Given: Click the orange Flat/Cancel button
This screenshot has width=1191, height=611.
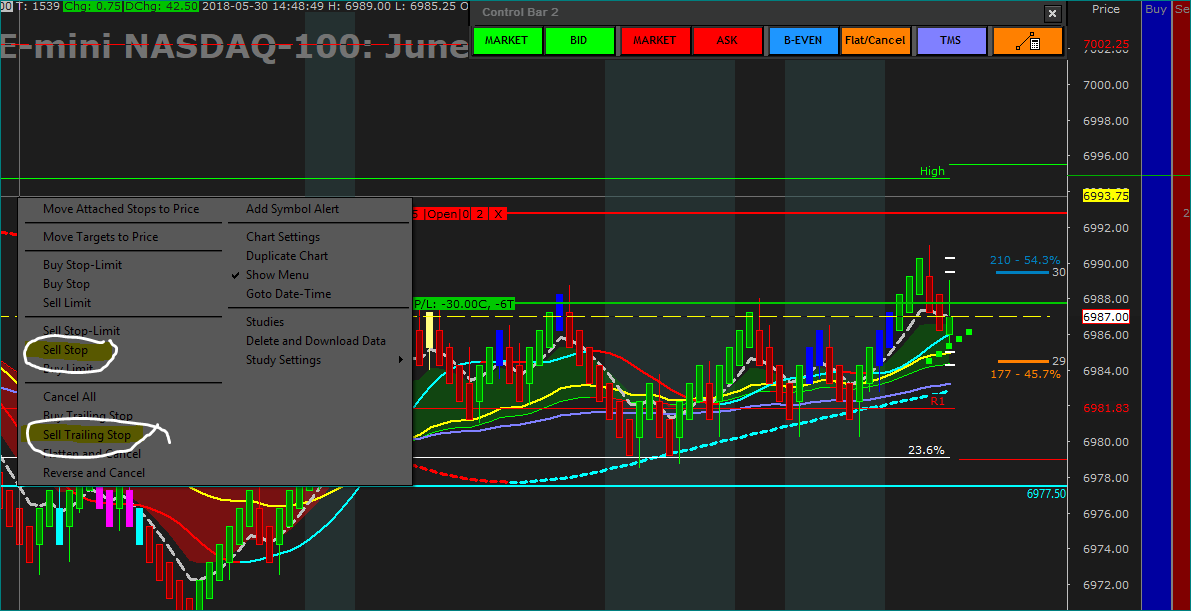Looking at the screenshot, I should click(875, 40).
